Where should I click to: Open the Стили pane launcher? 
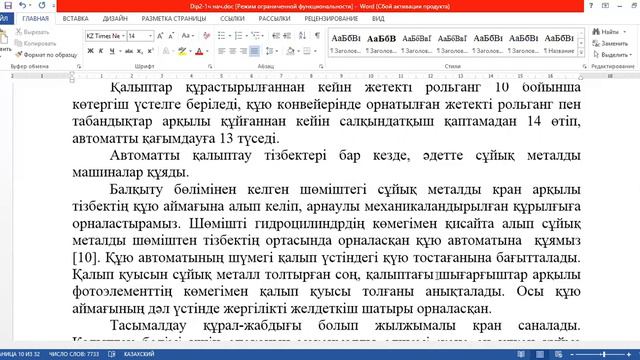(584, 66)
